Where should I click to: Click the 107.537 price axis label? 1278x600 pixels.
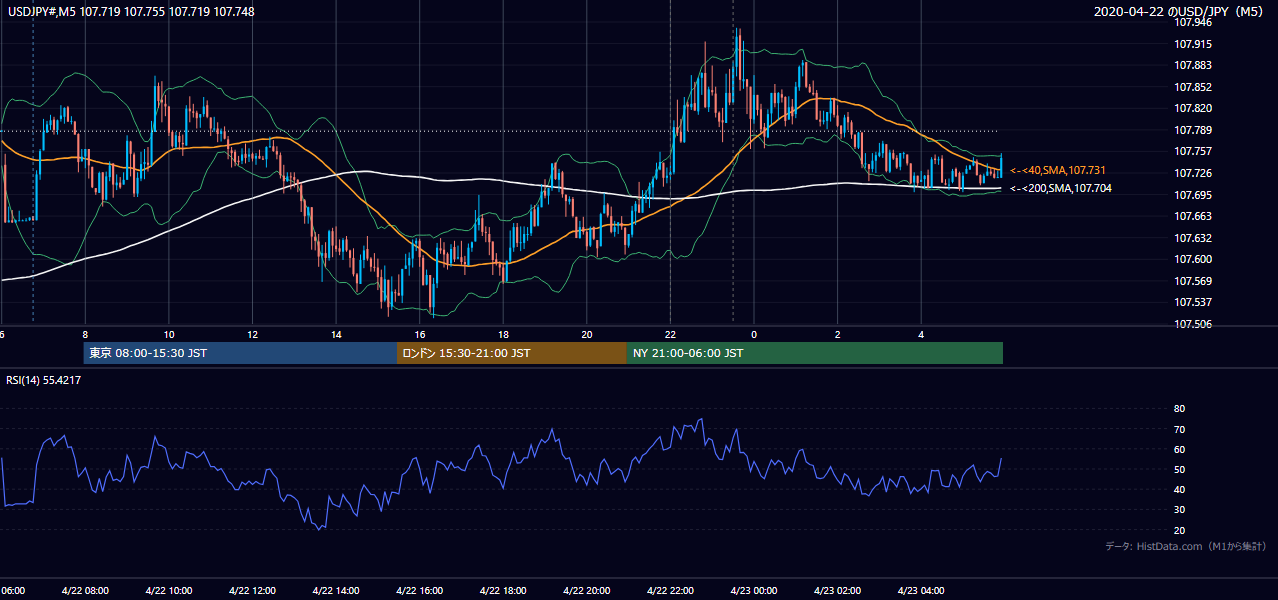[x=1192, y=302]
